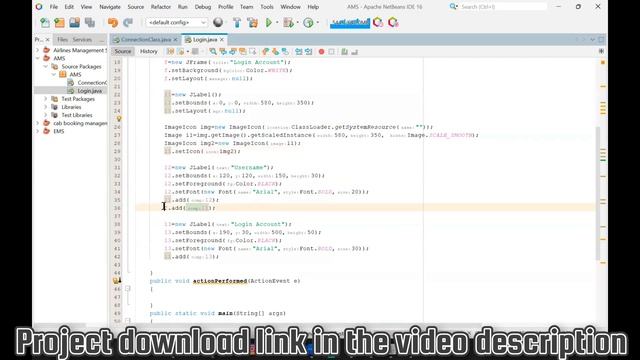Viewport: 640px width, 360px height.
Task: Click the Previous Bookmark icon
Action: [266, 51]
